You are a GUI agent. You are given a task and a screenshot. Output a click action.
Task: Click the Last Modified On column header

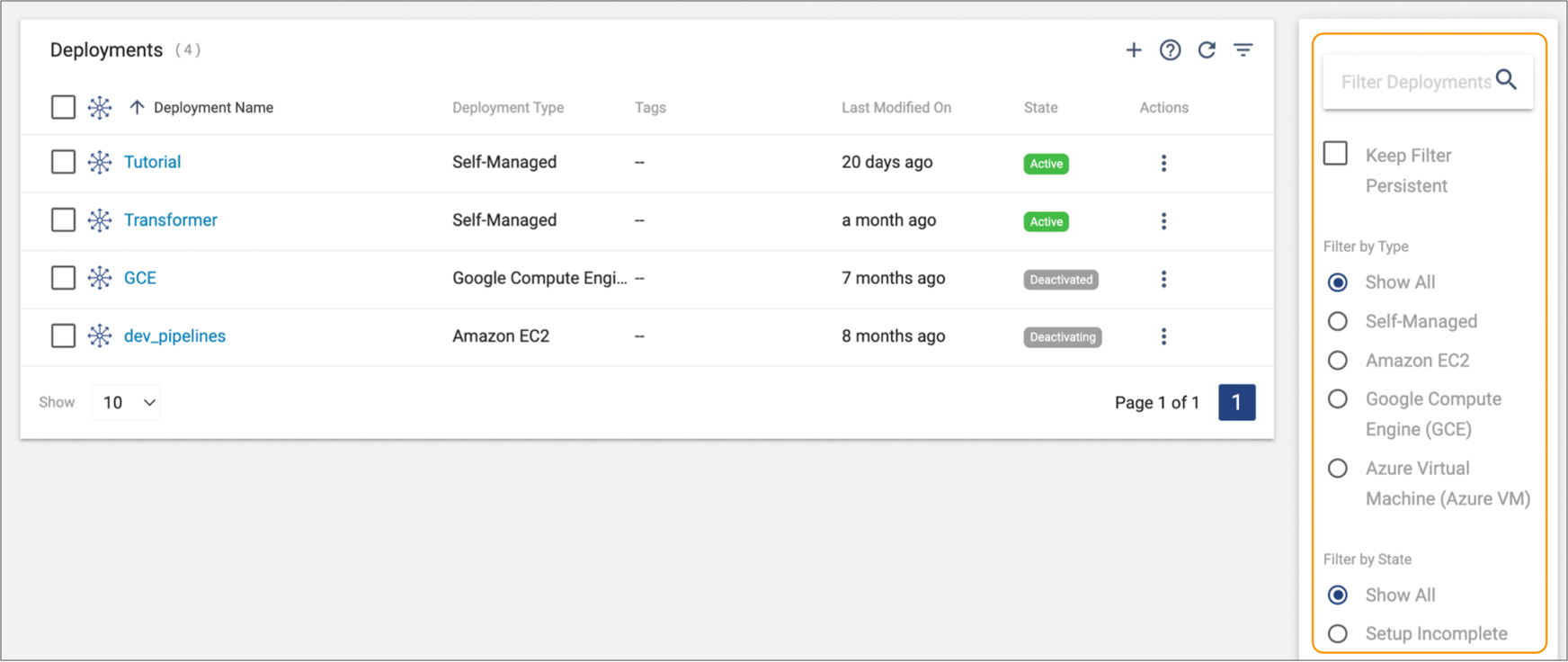pos(895,108)
